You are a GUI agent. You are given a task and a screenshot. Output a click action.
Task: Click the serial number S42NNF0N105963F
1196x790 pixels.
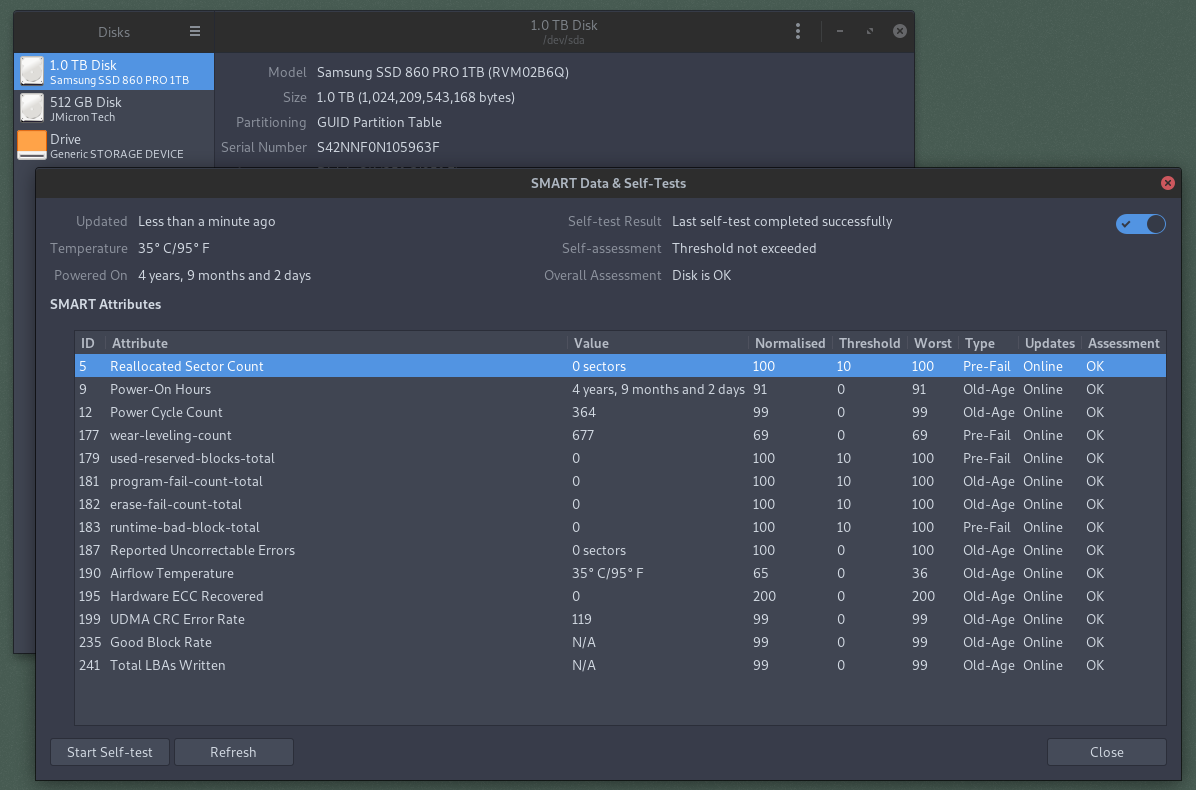point(378,147)
